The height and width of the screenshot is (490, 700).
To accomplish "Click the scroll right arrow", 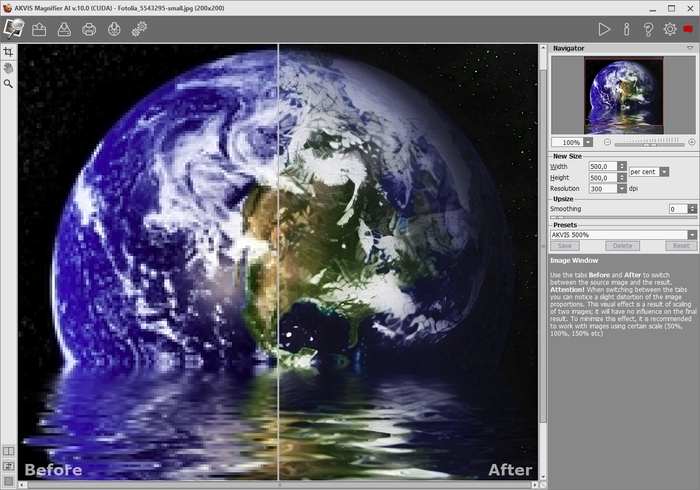I will pos(535,485).
